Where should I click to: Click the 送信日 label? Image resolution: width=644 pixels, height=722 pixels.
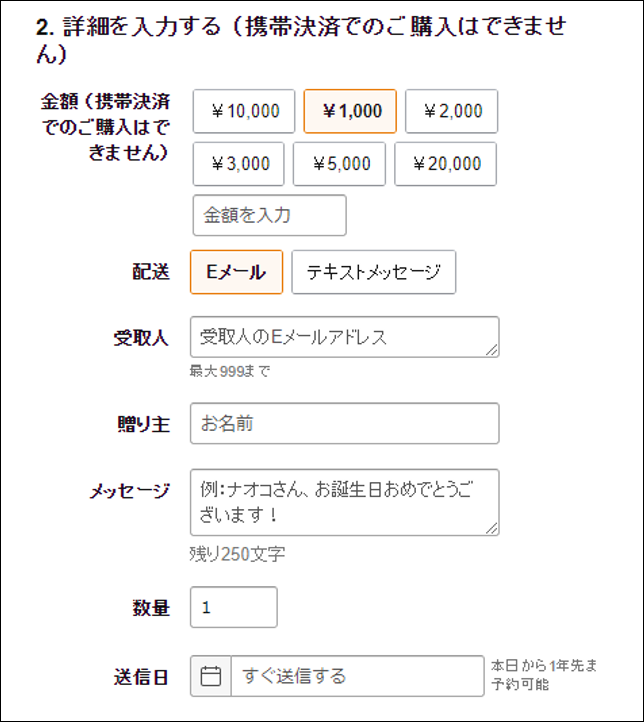141,676
